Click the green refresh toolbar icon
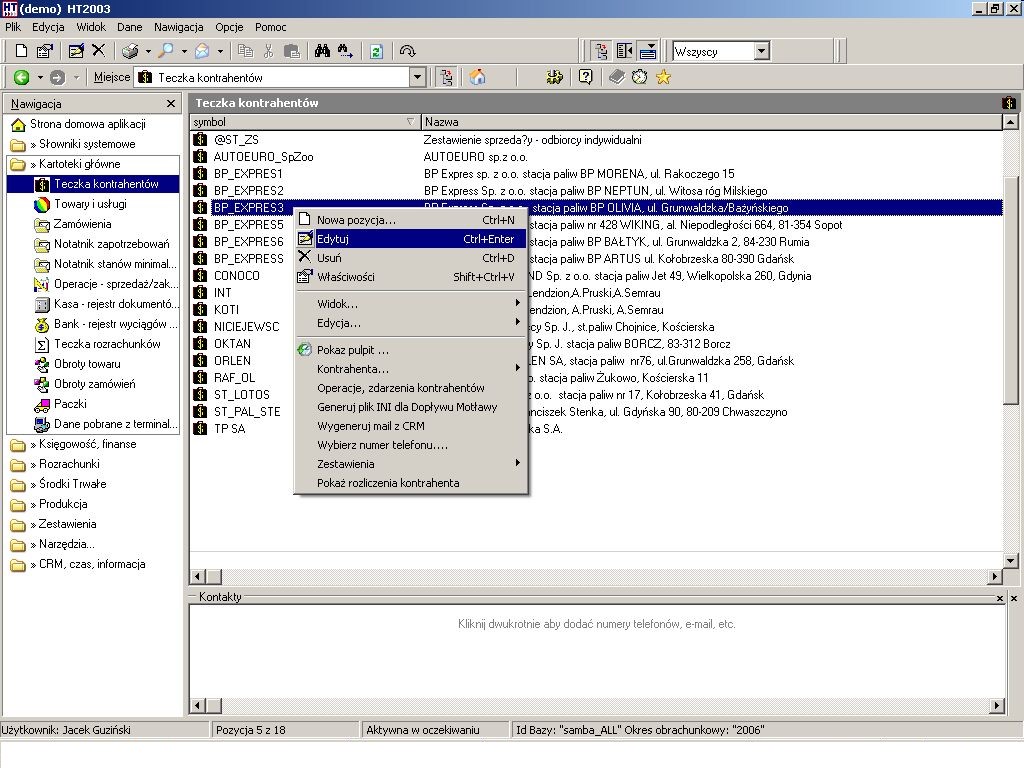This screenshot has width=1024, height=768. point(376,51)
